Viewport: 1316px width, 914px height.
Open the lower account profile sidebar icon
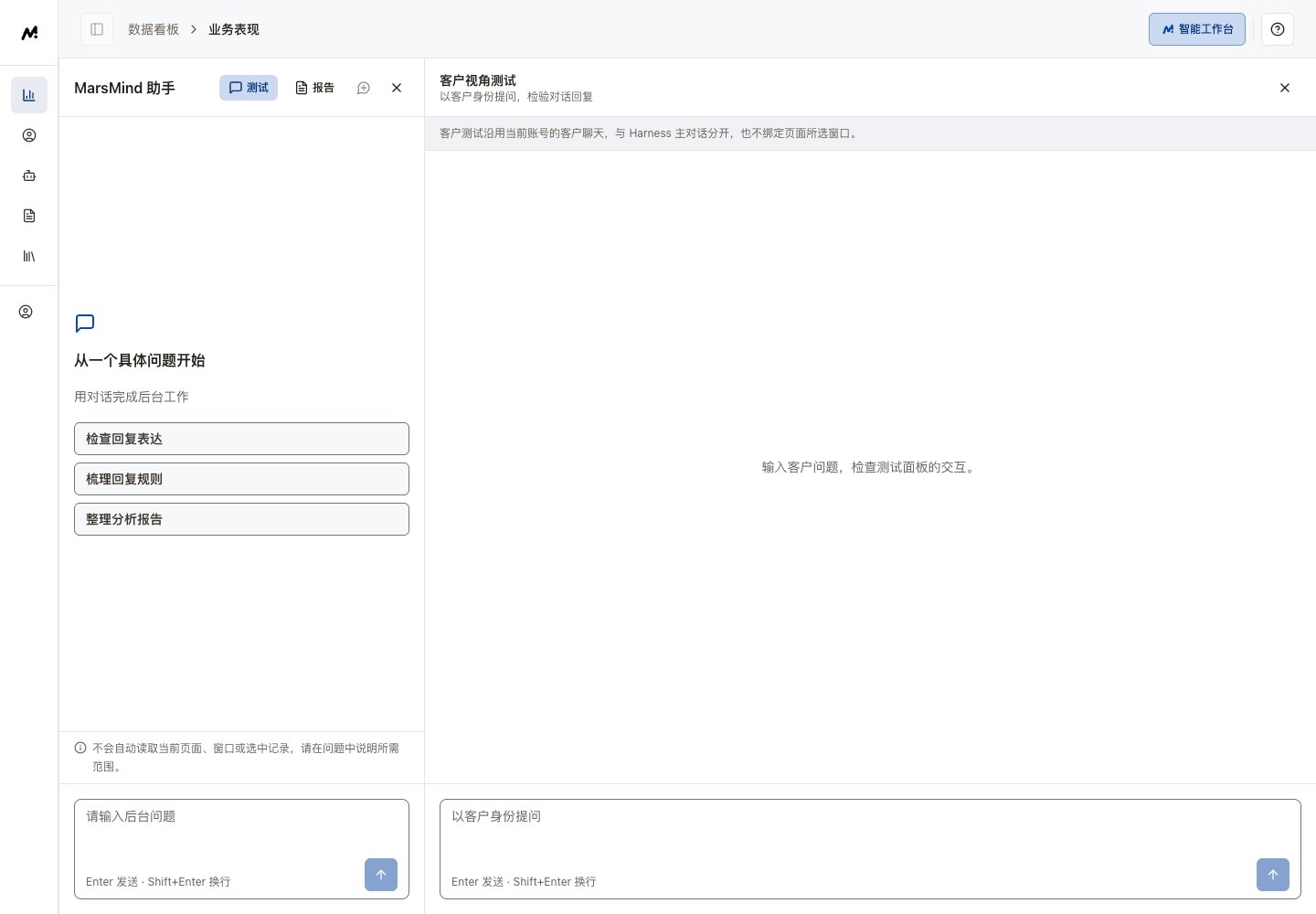[26, 312]
